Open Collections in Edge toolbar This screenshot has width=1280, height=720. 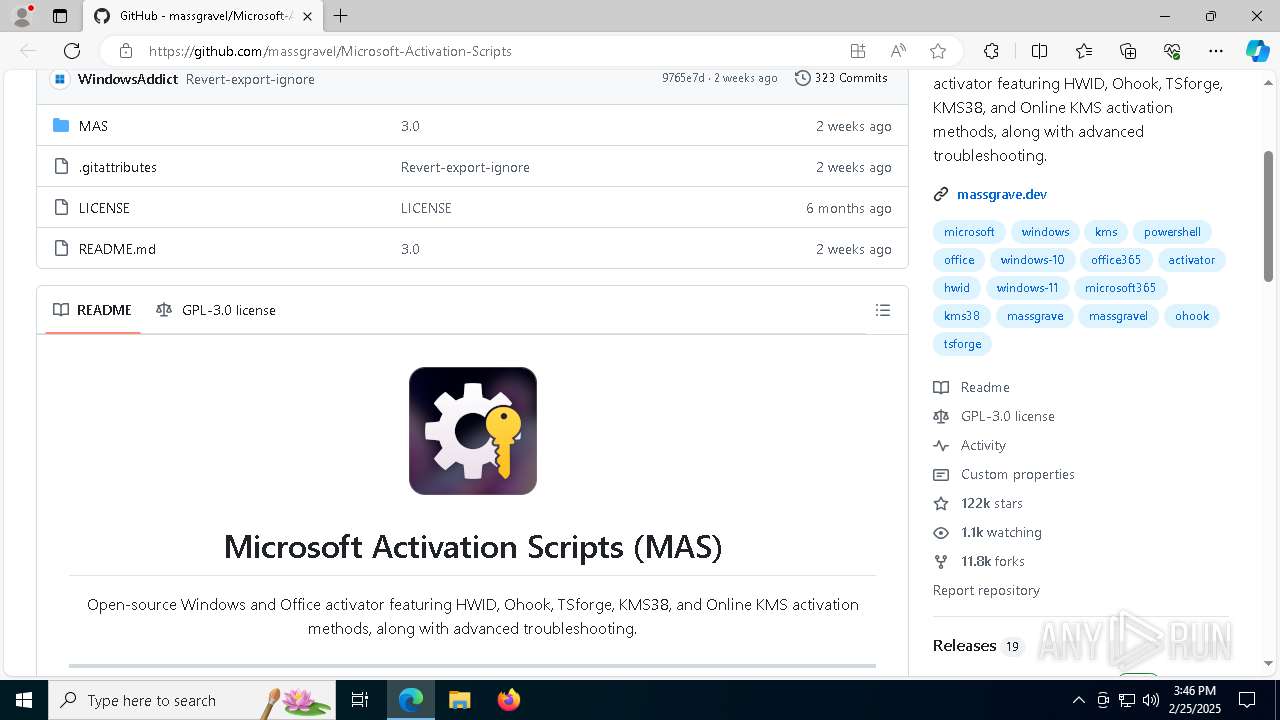(1128, 51)
